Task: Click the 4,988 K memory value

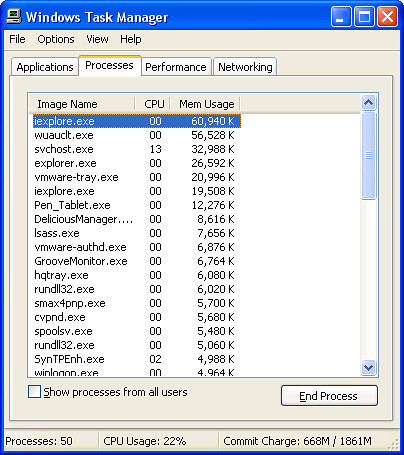Action: 216,359
